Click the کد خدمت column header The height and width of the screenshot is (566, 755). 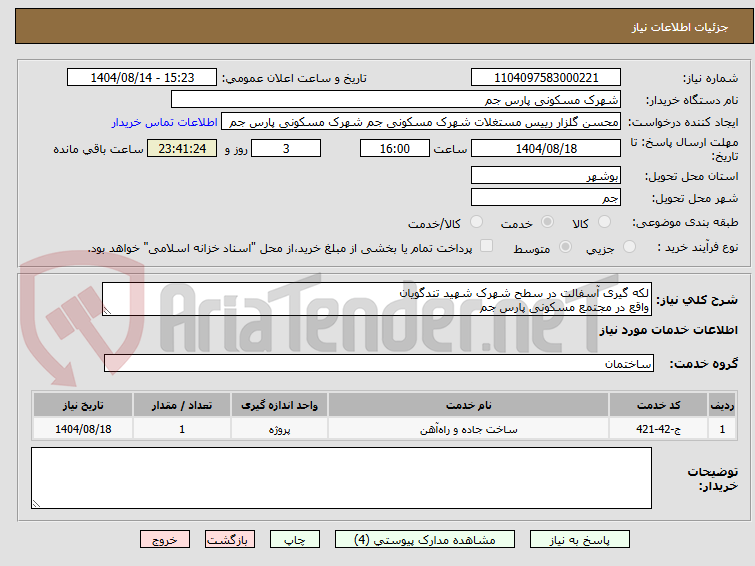pos(658,405)
